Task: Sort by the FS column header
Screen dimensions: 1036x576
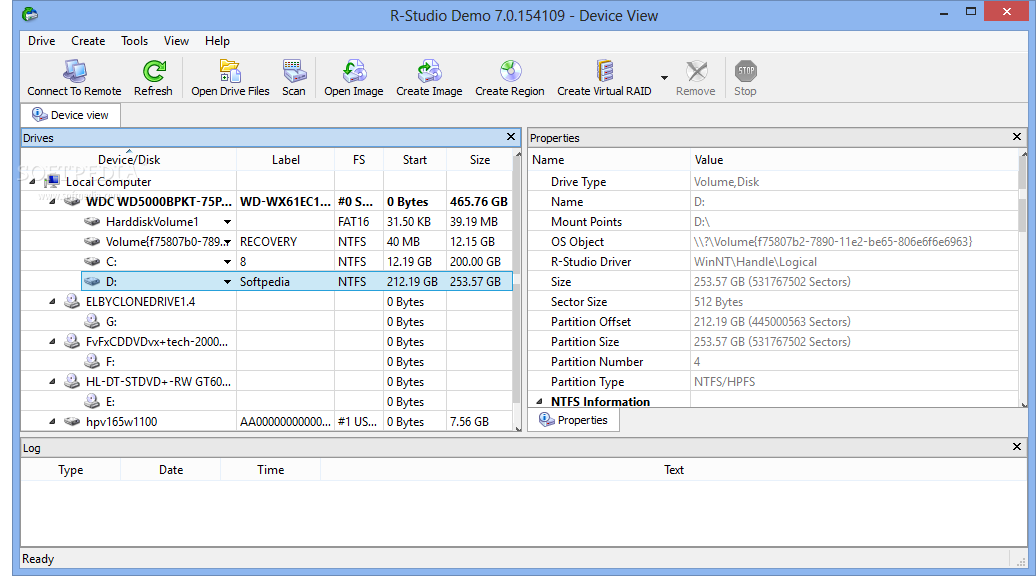Action: pos(359,159)
